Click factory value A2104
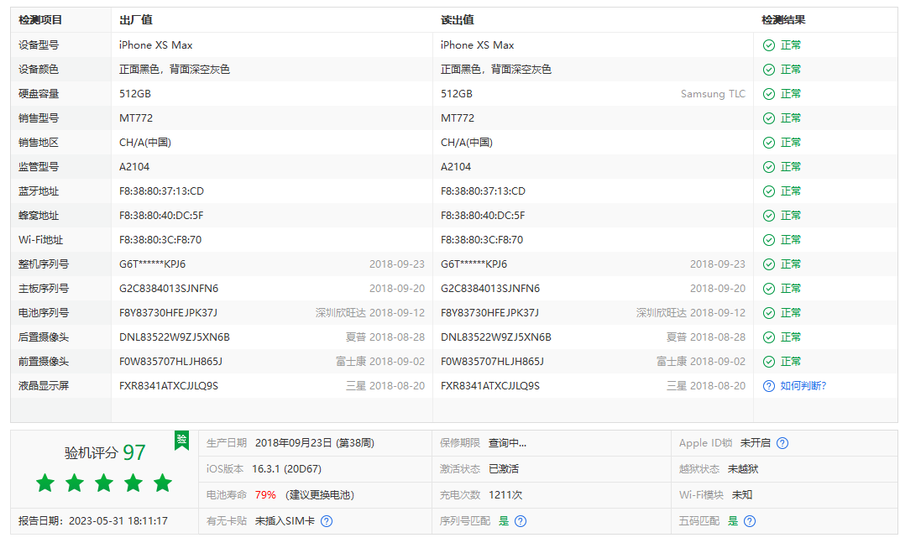900x543 pixels. point(134,167)
